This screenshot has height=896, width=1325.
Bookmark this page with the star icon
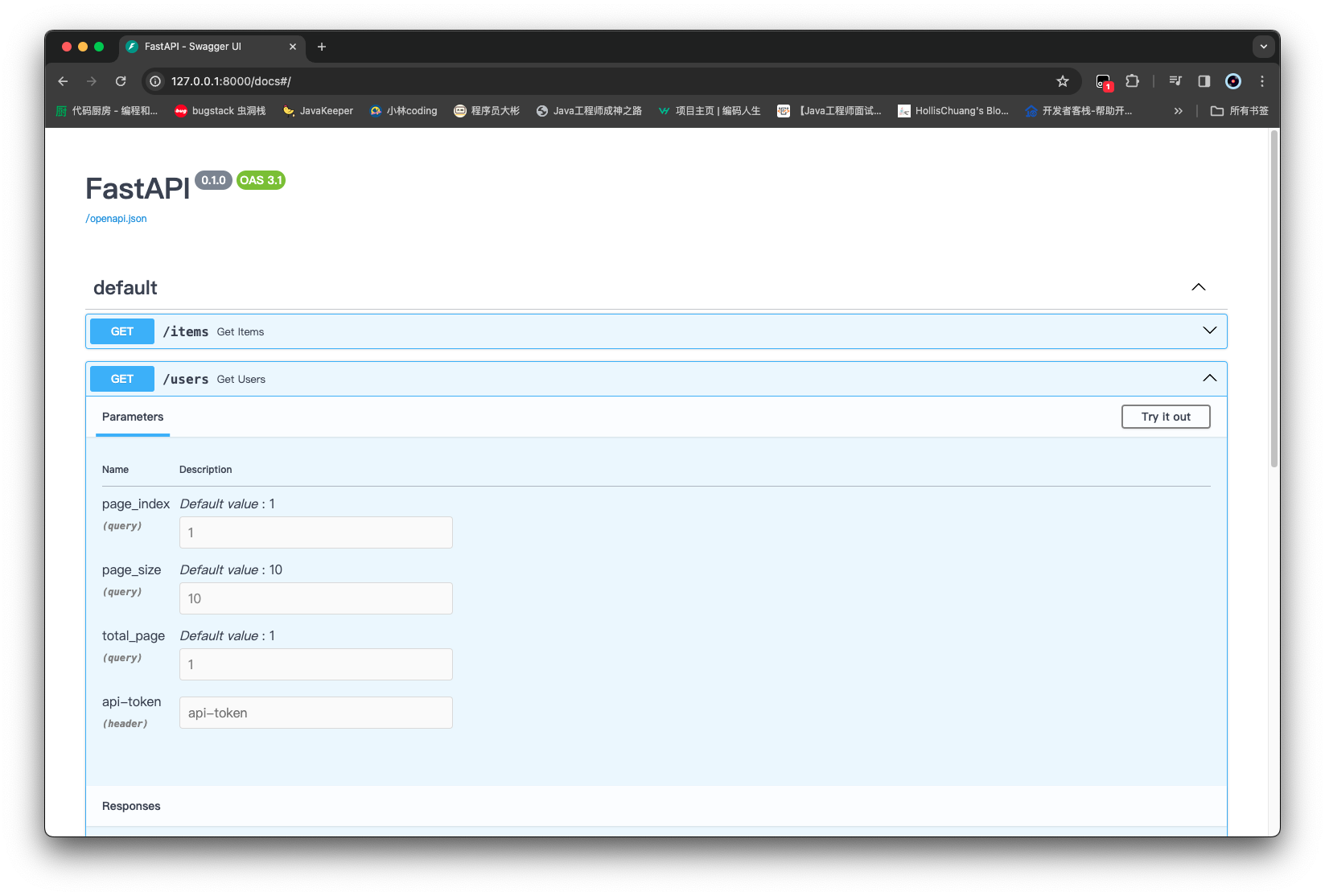1063,81
